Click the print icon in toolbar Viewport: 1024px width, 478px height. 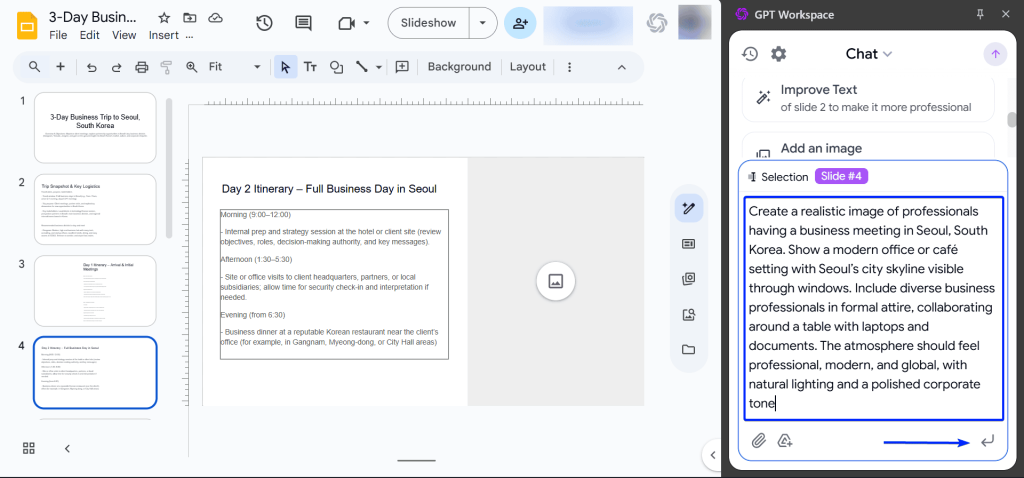point(141,67)
